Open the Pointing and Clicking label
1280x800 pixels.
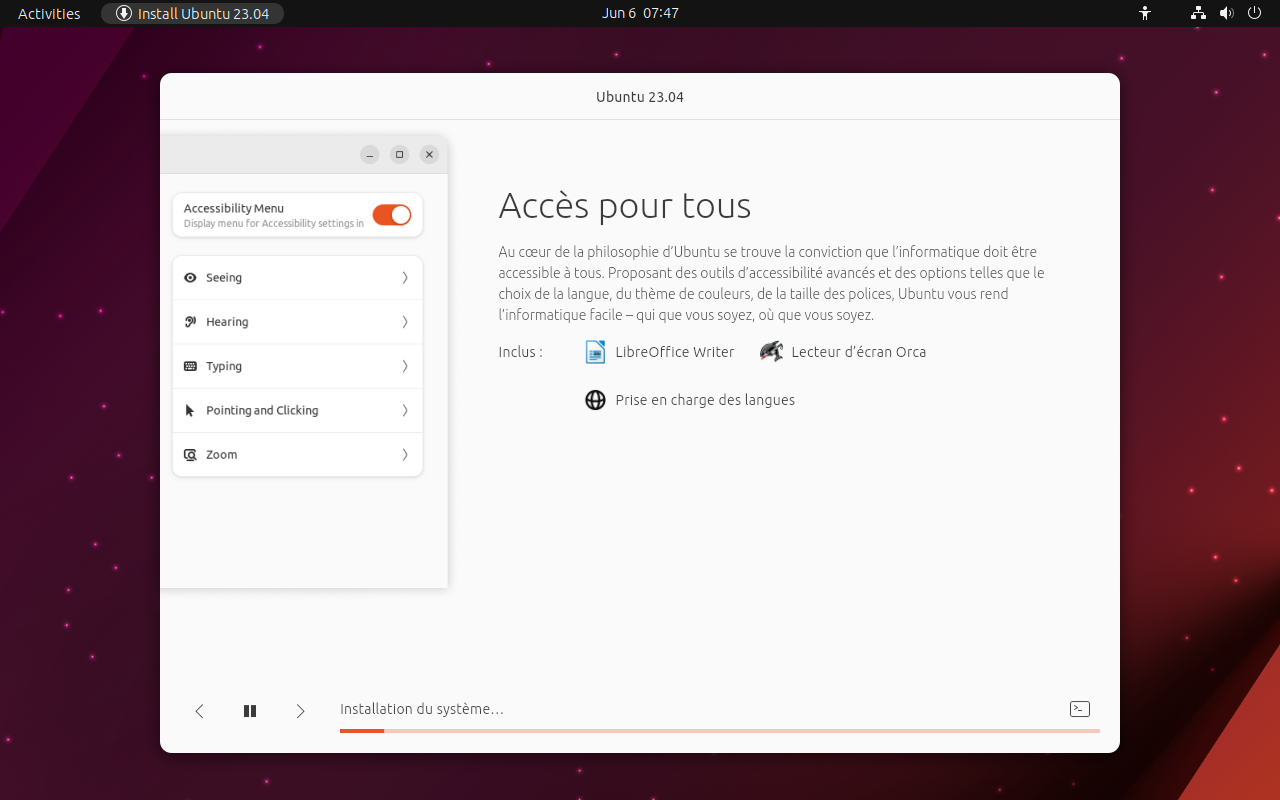pyautogui.click(x=262, y=410)
